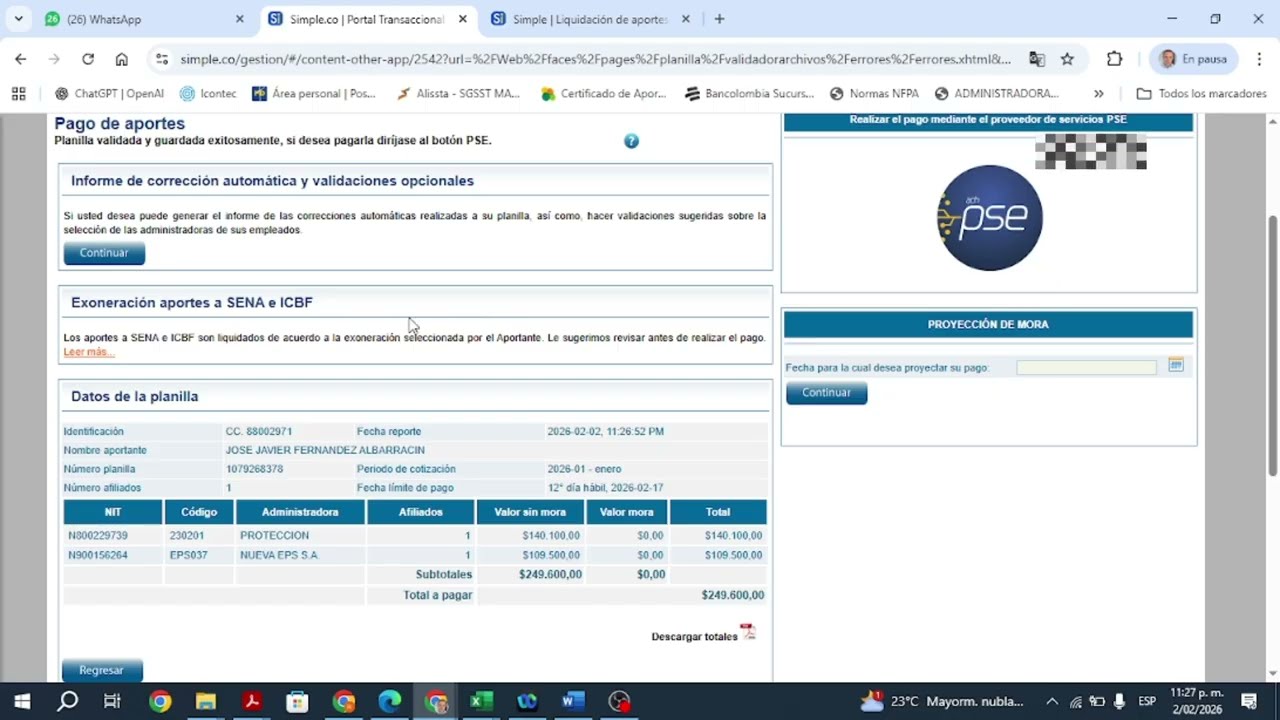Click the Valor mora column header

pos(626,512)
